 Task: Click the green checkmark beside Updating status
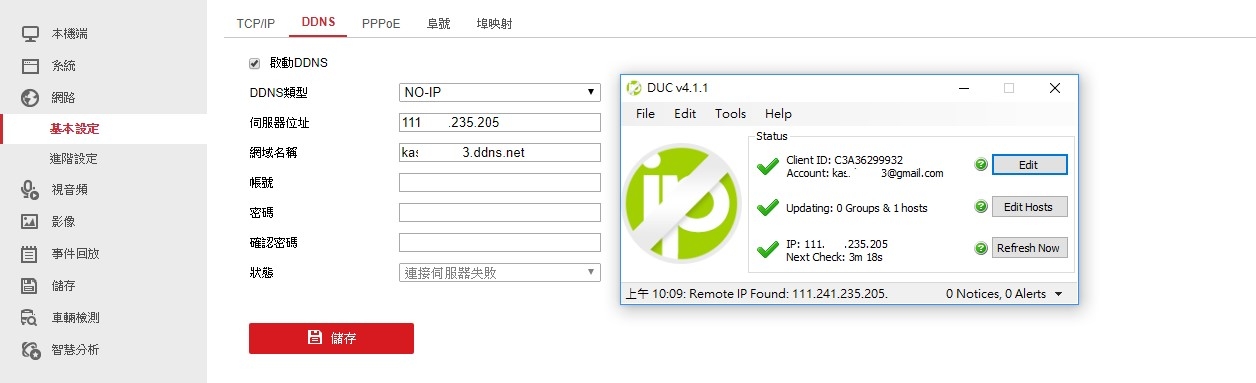click(x=768, y=207)
